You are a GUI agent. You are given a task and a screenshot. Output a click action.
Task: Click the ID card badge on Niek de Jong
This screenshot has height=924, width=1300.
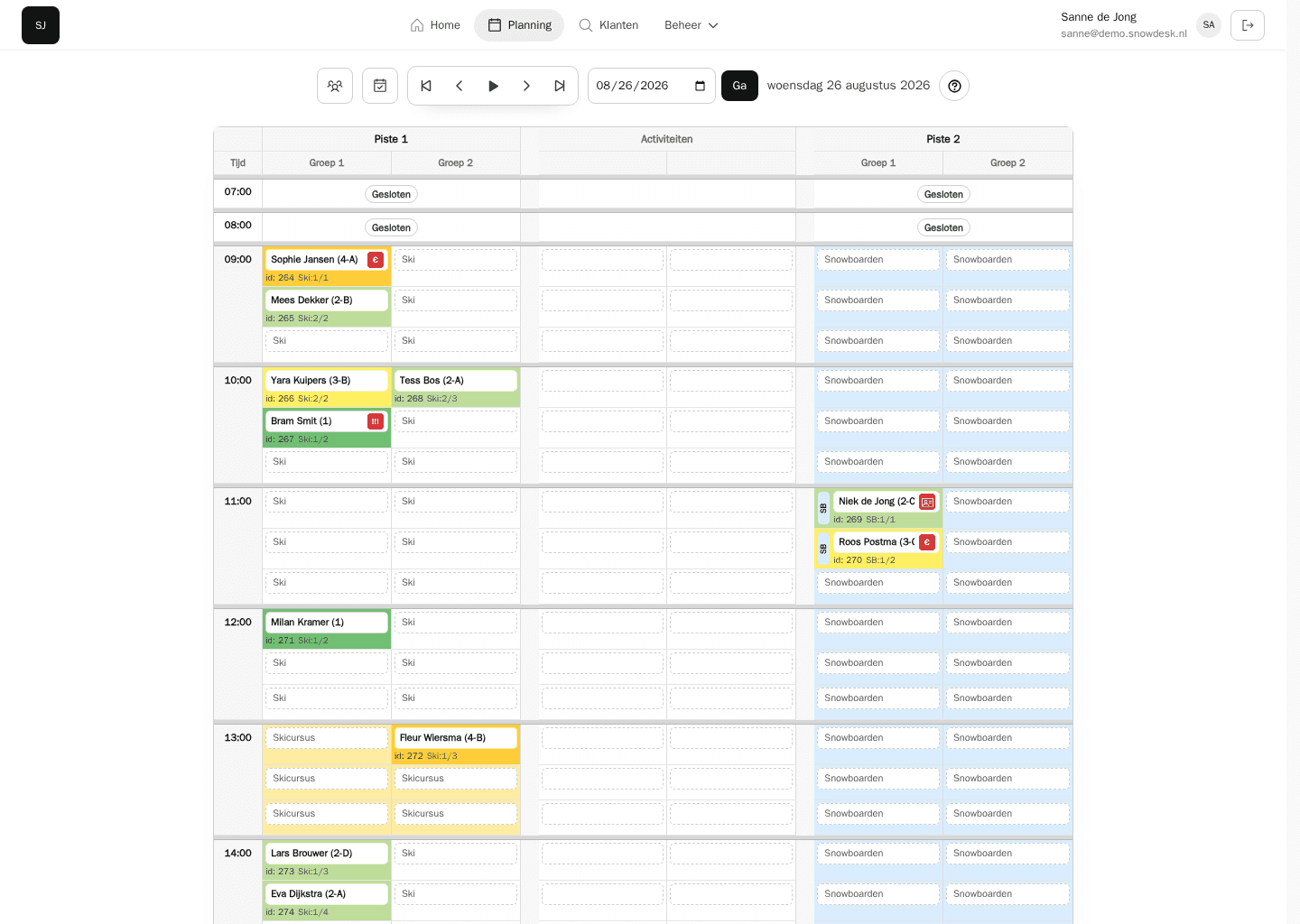tap(927, 502)
